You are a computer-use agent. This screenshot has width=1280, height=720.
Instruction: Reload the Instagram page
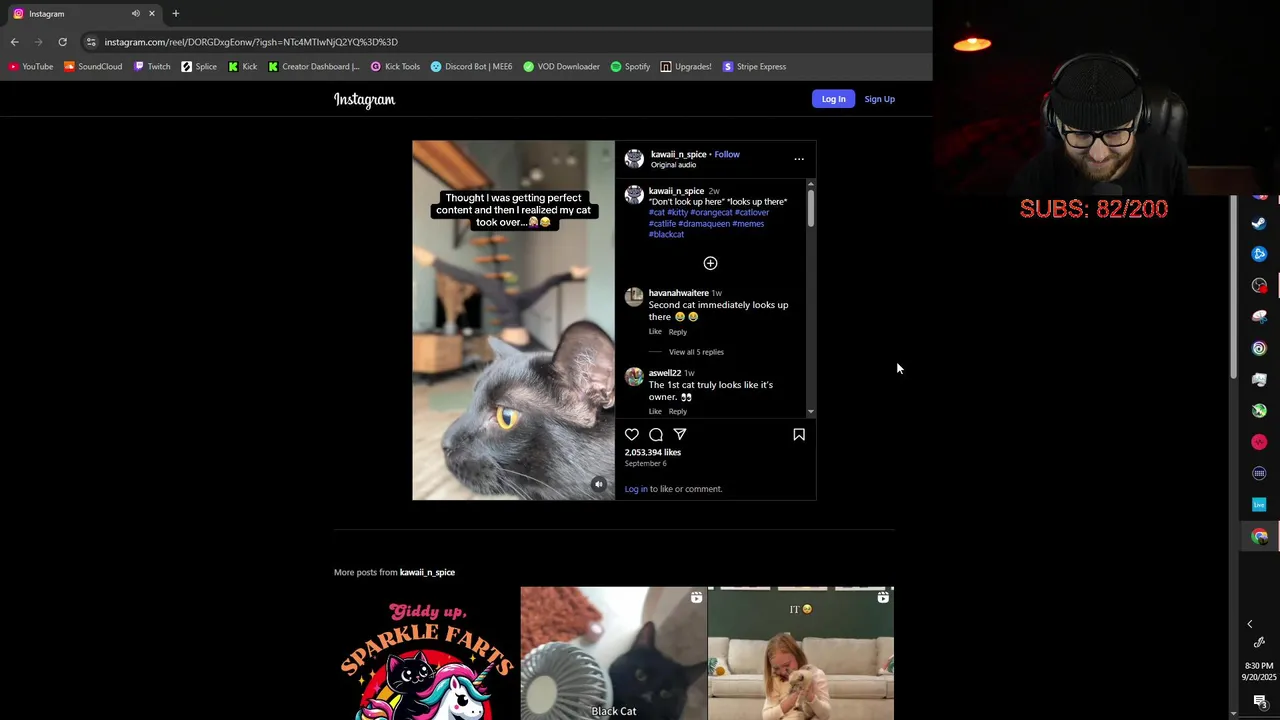62,42
